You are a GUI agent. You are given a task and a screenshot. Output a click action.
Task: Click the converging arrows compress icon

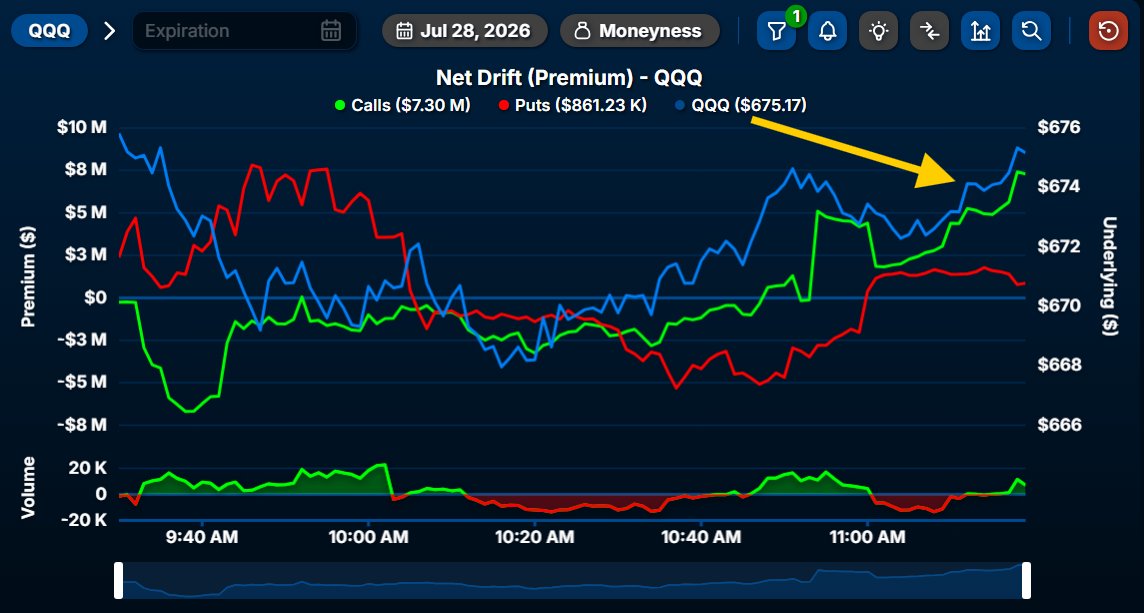pos(930,31)
